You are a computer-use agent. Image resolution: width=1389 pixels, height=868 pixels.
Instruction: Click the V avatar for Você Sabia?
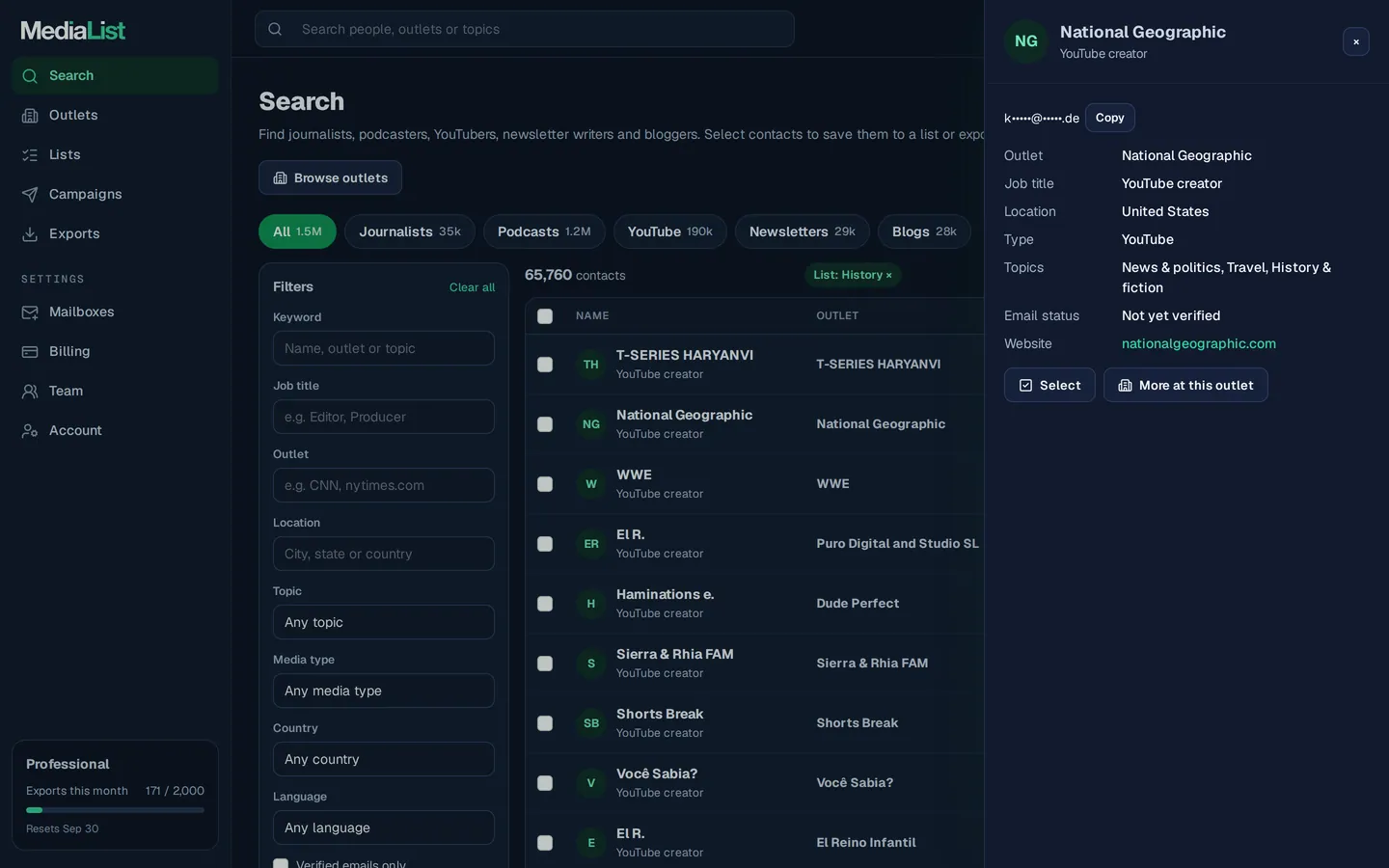click(591, 783)
